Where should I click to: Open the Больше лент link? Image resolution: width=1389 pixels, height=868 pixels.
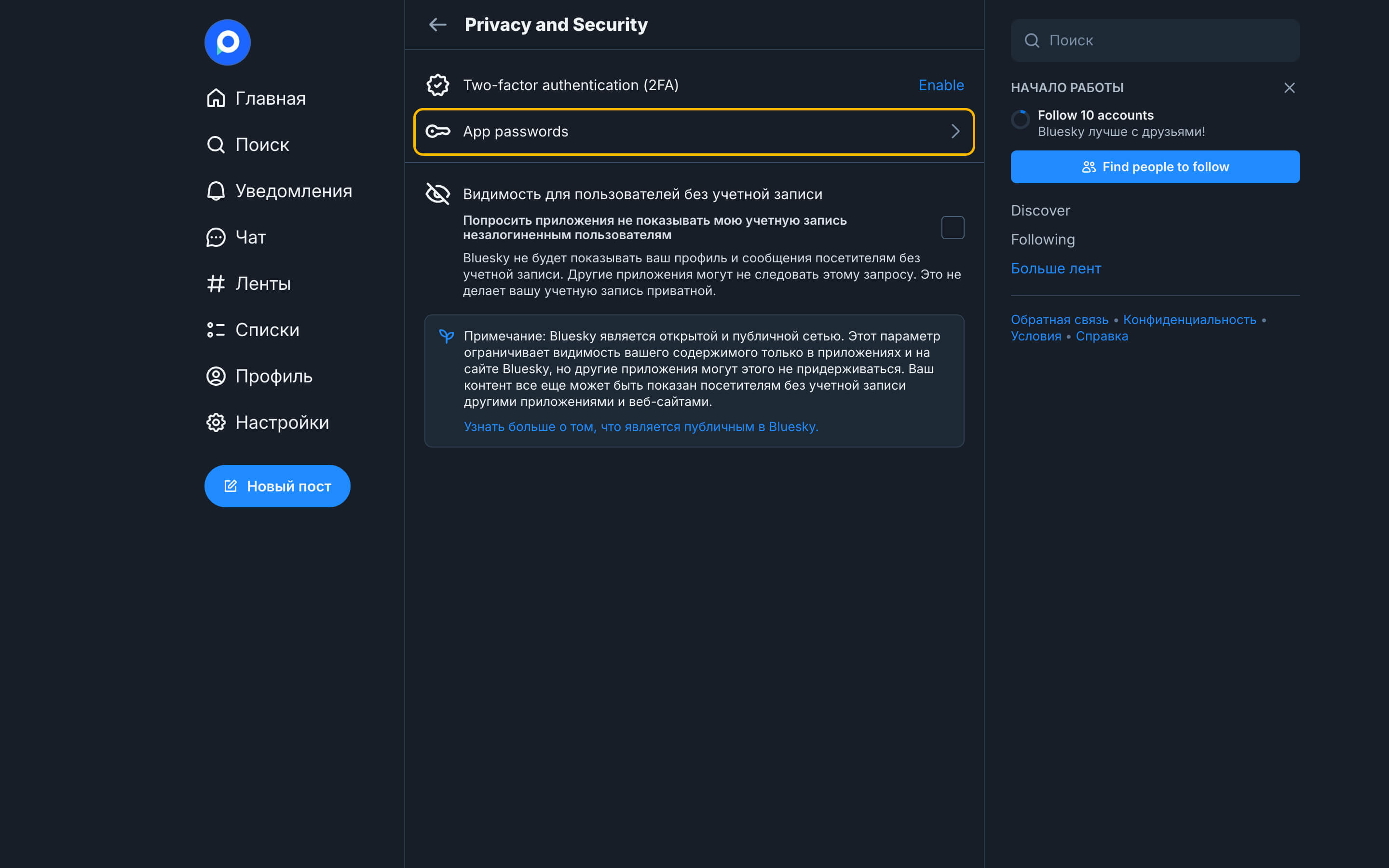coord(1056,269)
